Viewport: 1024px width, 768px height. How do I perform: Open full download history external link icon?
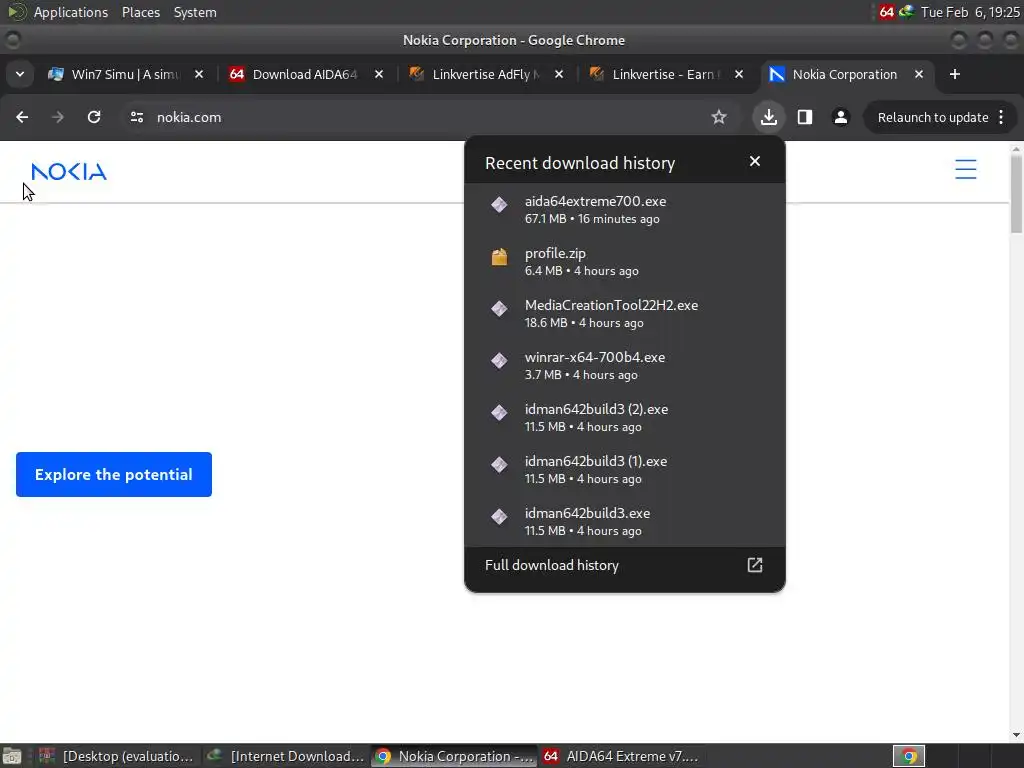tap(755, 565)
